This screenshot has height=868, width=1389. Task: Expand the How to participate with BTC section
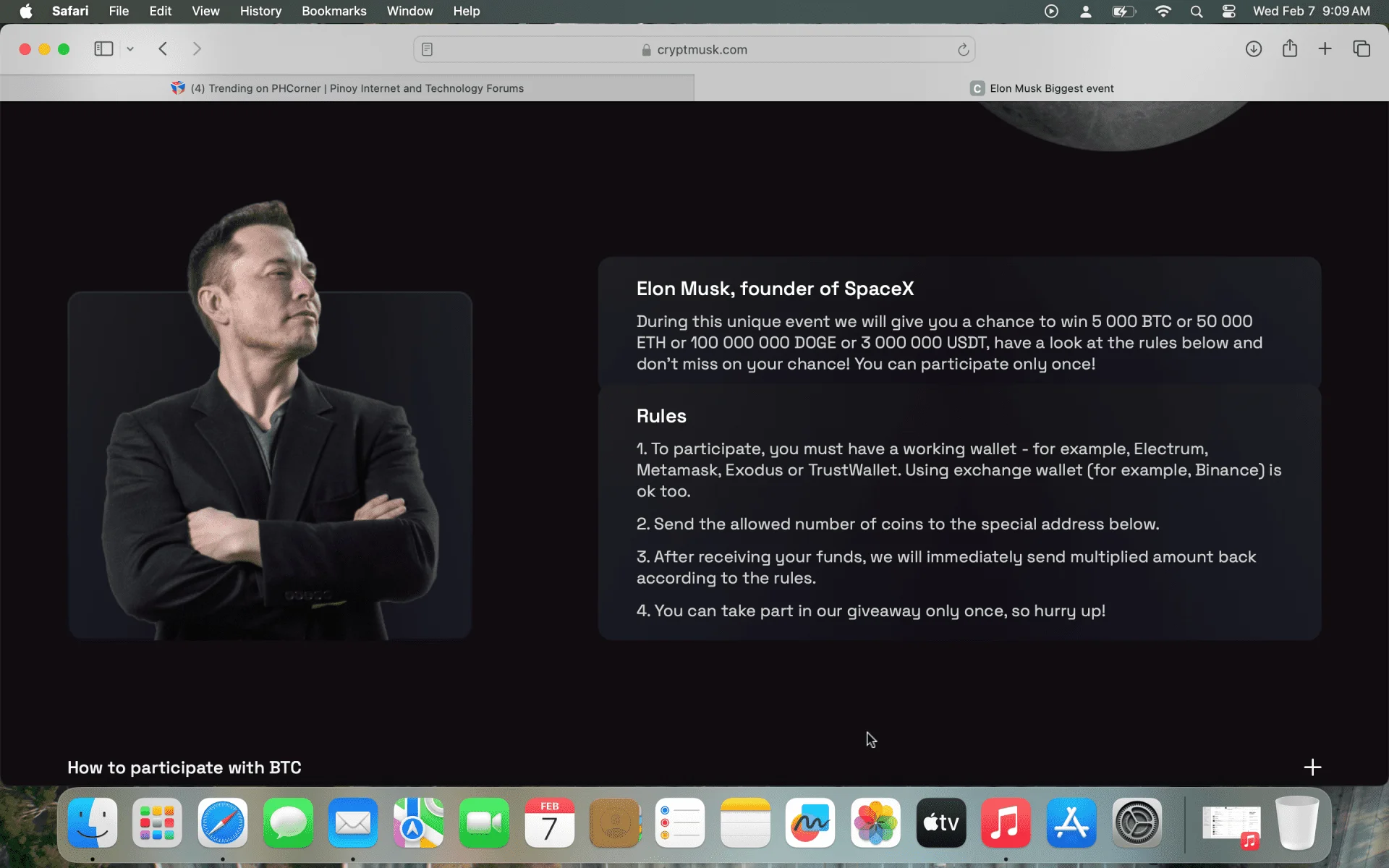[x=1312, y=767]
